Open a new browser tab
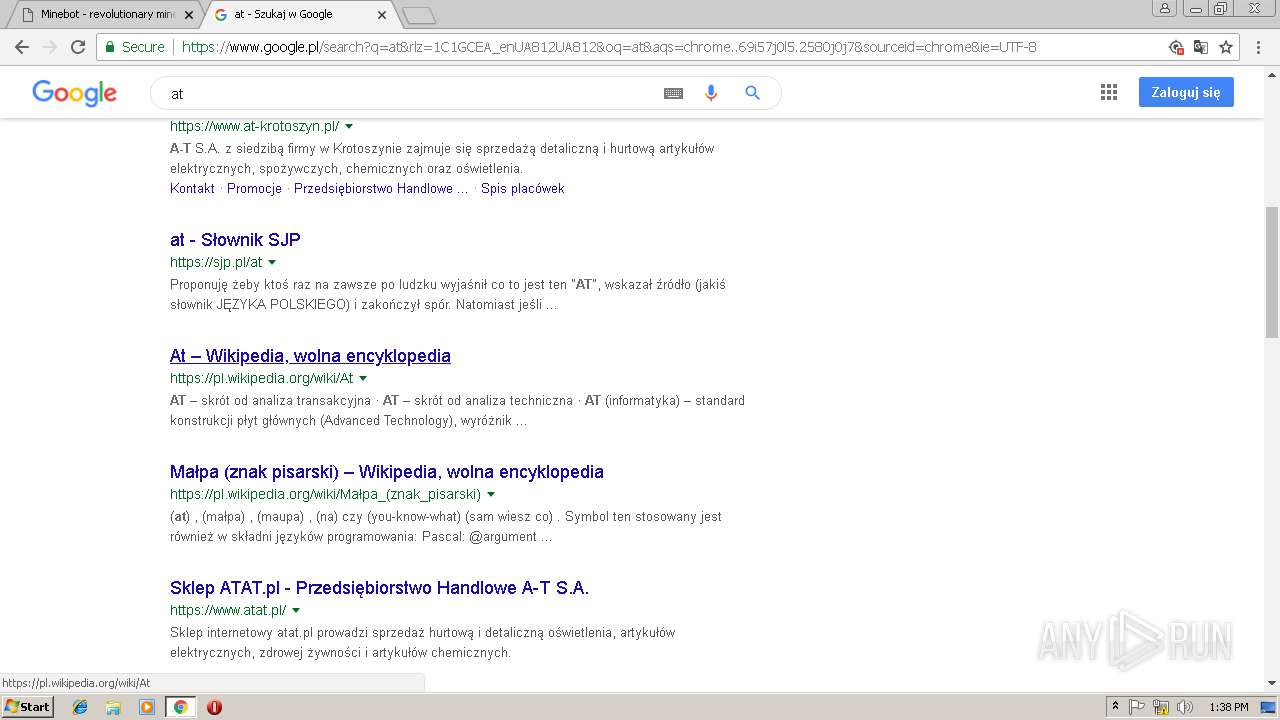The image size is (1280, 720). [x=418, y=15]
